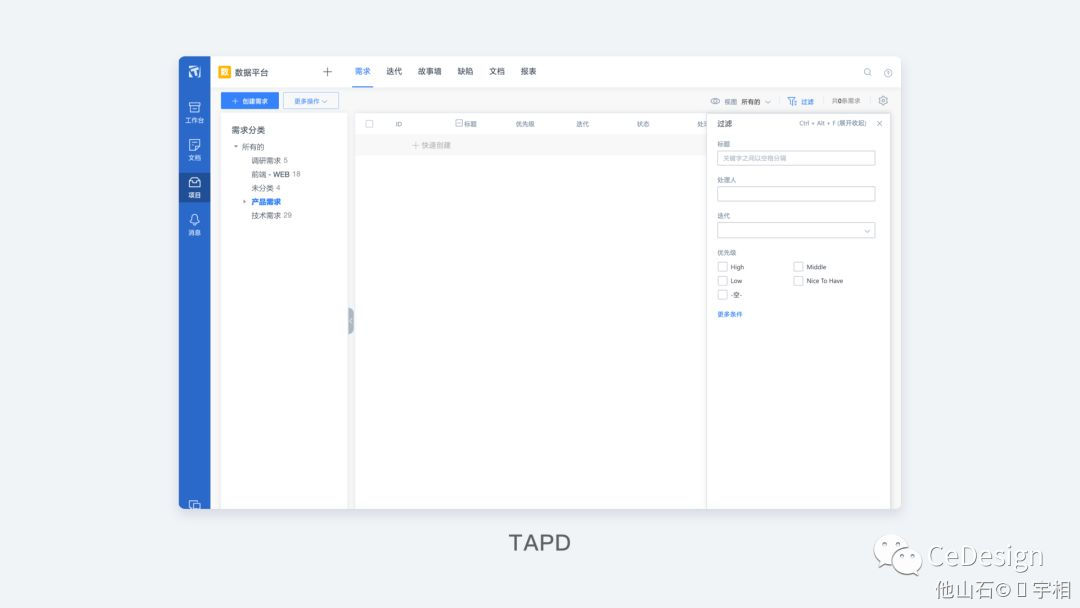Screen dimensions: 1080x608
Task: Expand the 产品需求 tree node arrow
Action: tap(245, 202)
